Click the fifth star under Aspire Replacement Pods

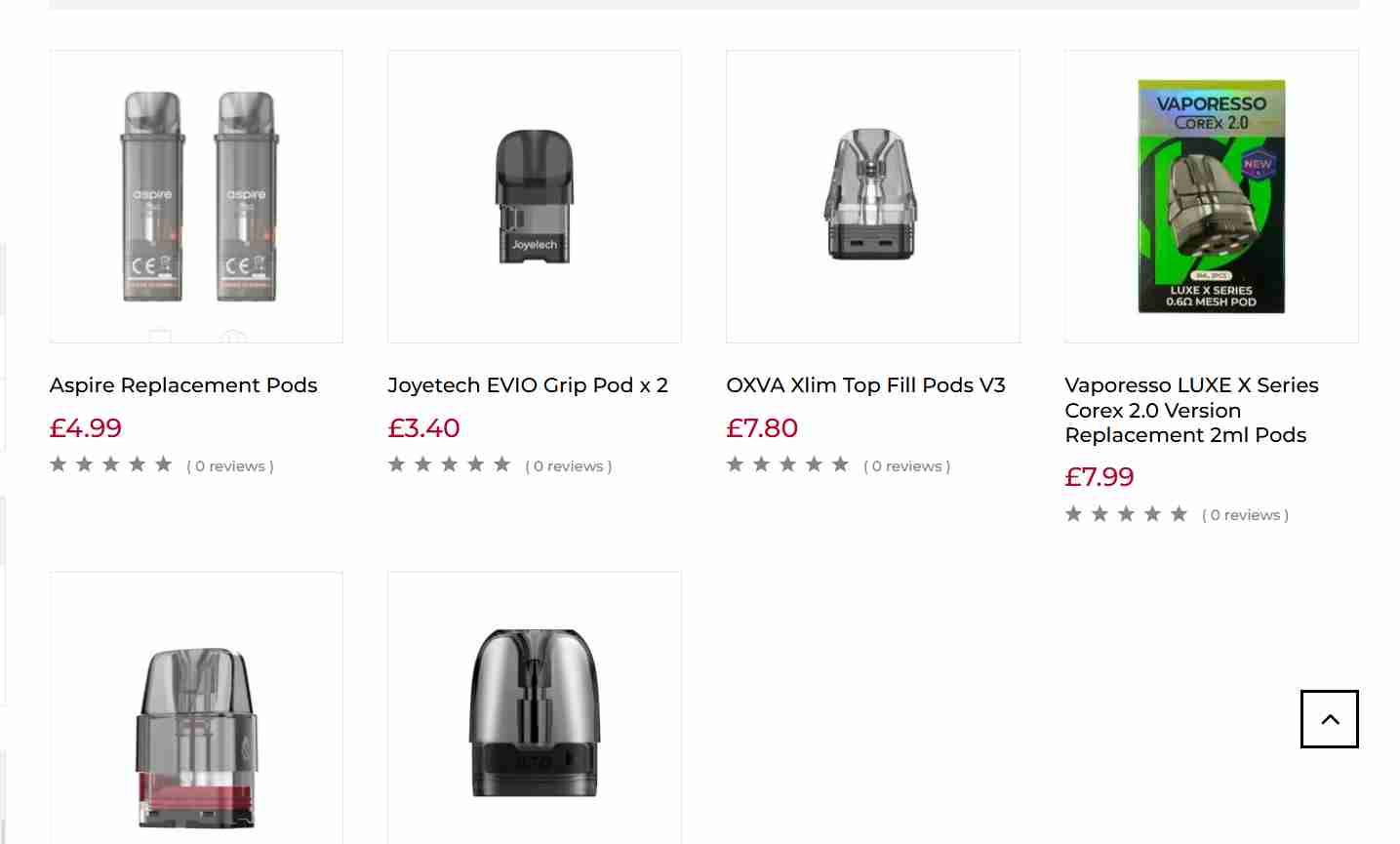tap(164, 464)
